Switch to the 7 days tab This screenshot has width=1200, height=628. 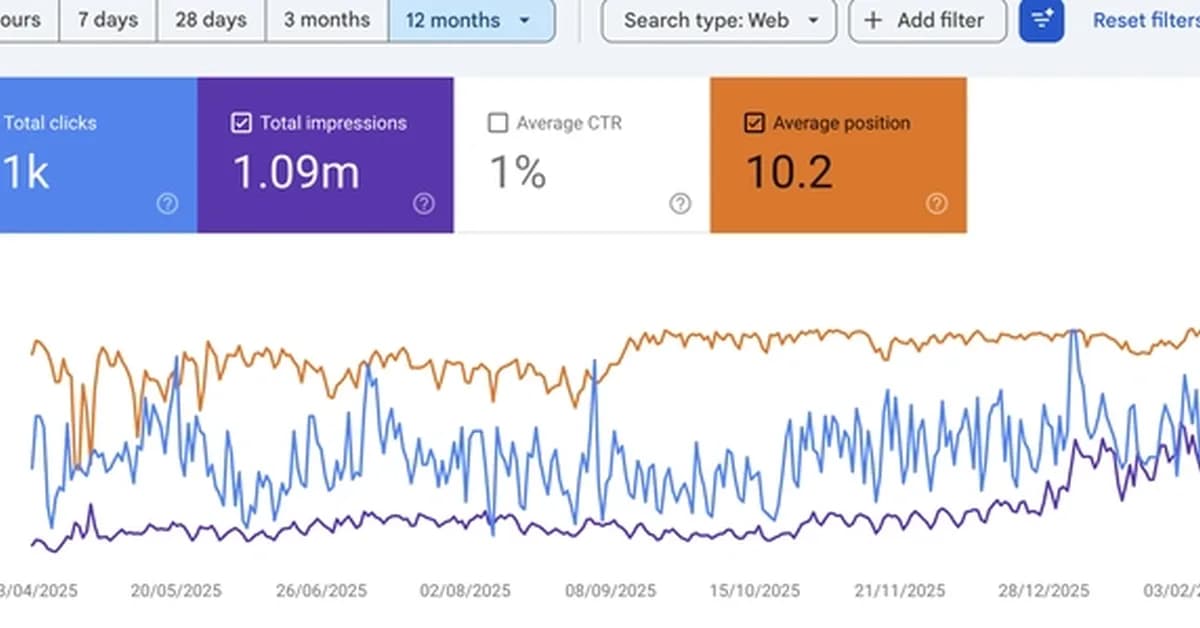coord(107,19)
